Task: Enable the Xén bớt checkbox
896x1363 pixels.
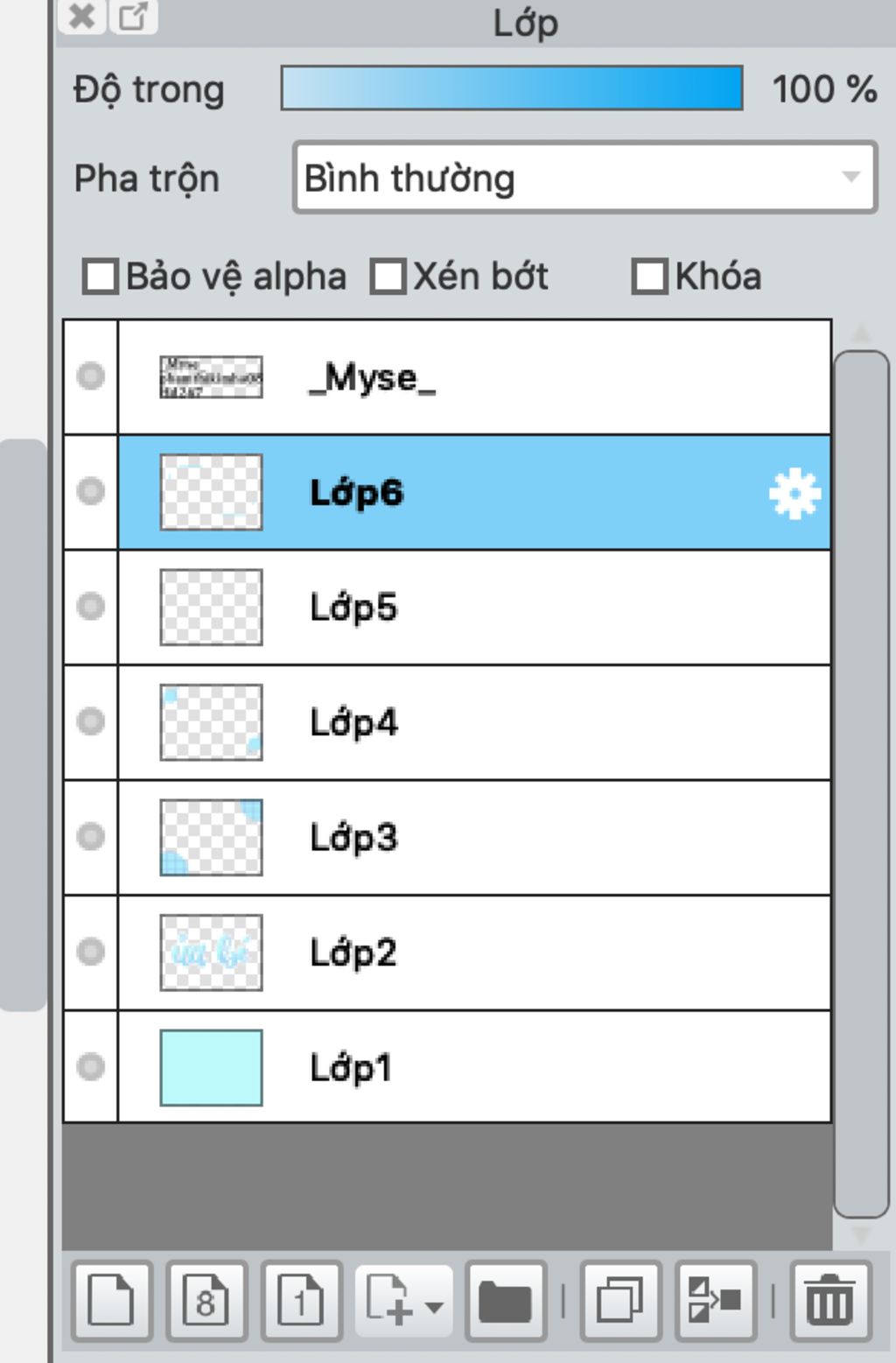Action: pos(388,277)
